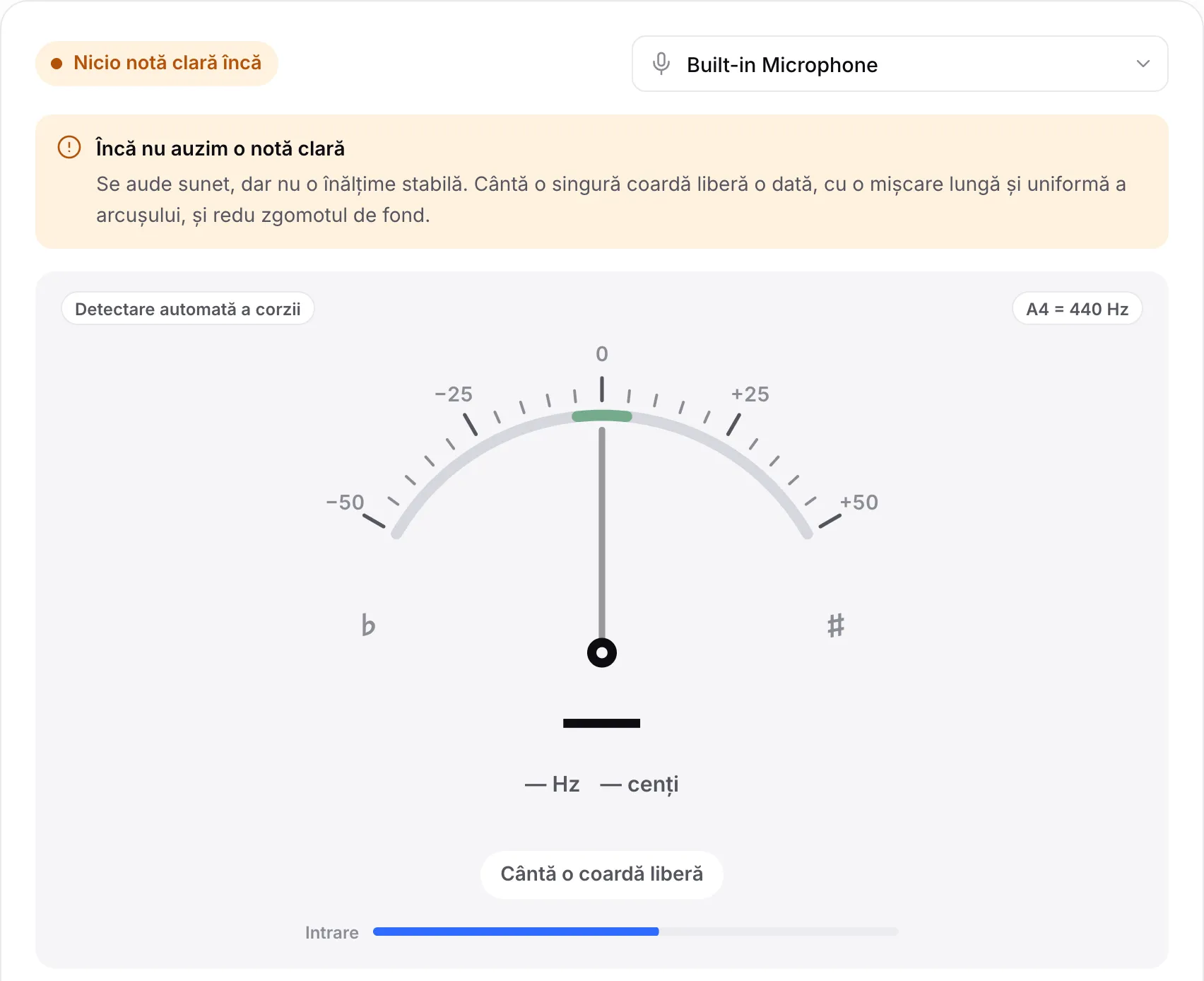Click the '+50' gauge label
Viewport: 1204px width, 981px height.
coord(859,502)
